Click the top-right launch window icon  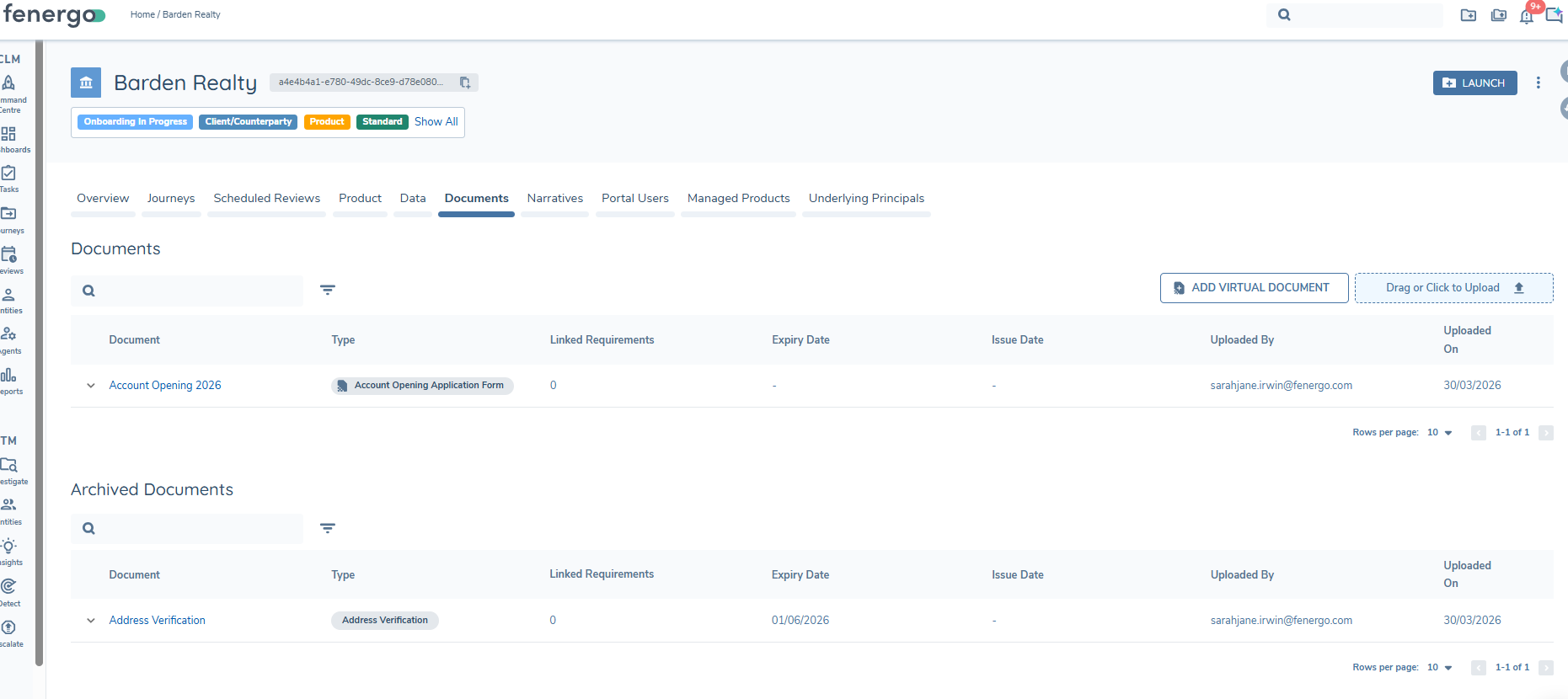point(1555,15)
